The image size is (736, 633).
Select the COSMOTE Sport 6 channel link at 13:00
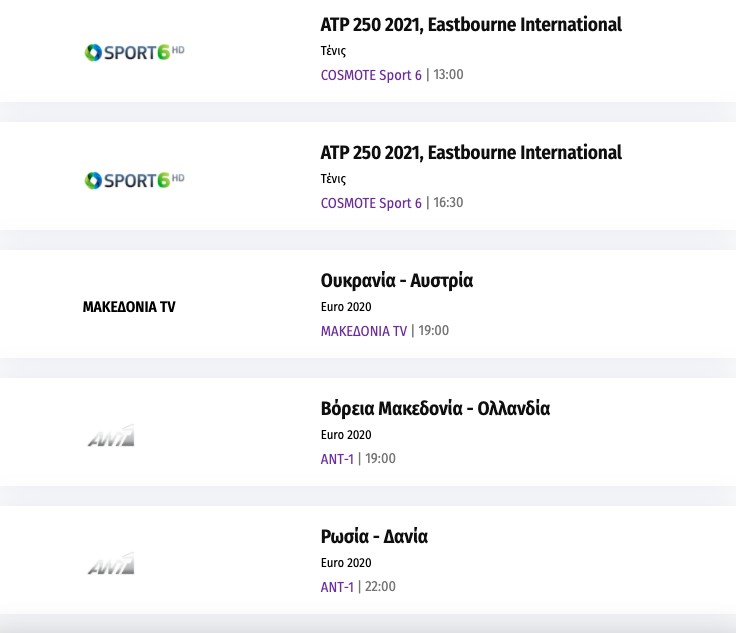pyautogui.click(x=371, y=76)
